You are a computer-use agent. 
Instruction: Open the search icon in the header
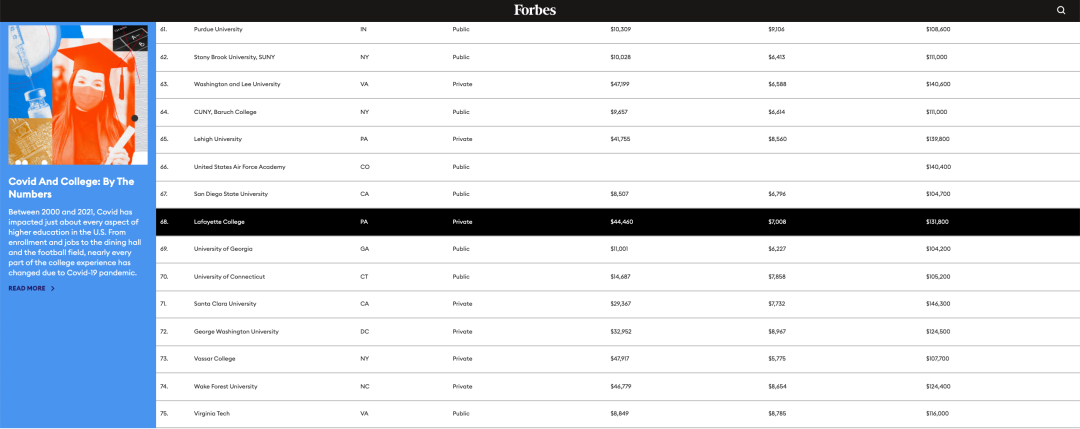tap(1061, 10)
